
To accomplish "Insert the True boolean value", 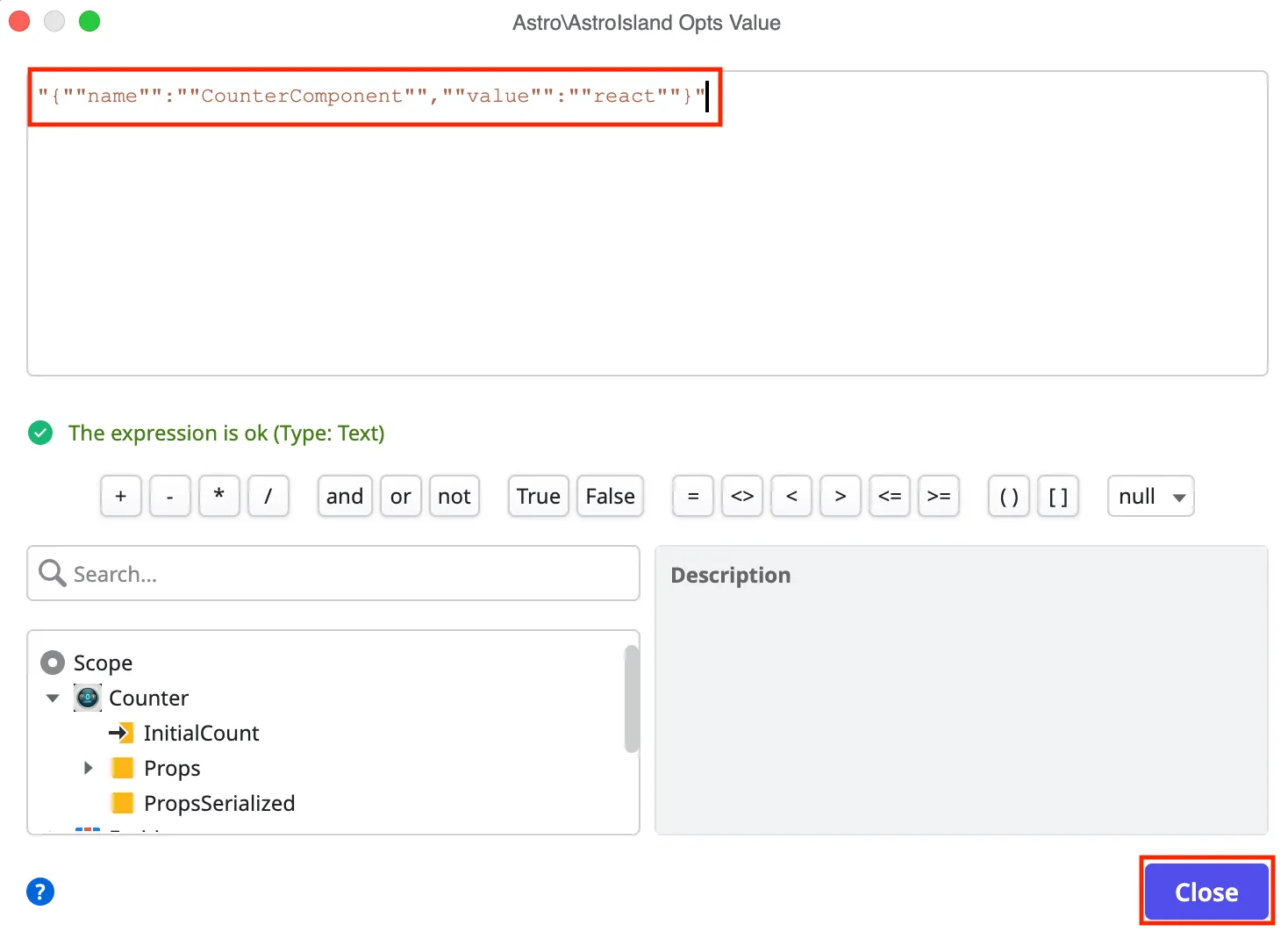I will 538,496.
